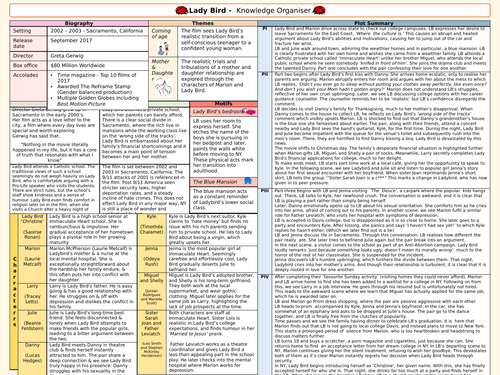Select the 'Miguel and Shelly' character cell

click(152, 291)
